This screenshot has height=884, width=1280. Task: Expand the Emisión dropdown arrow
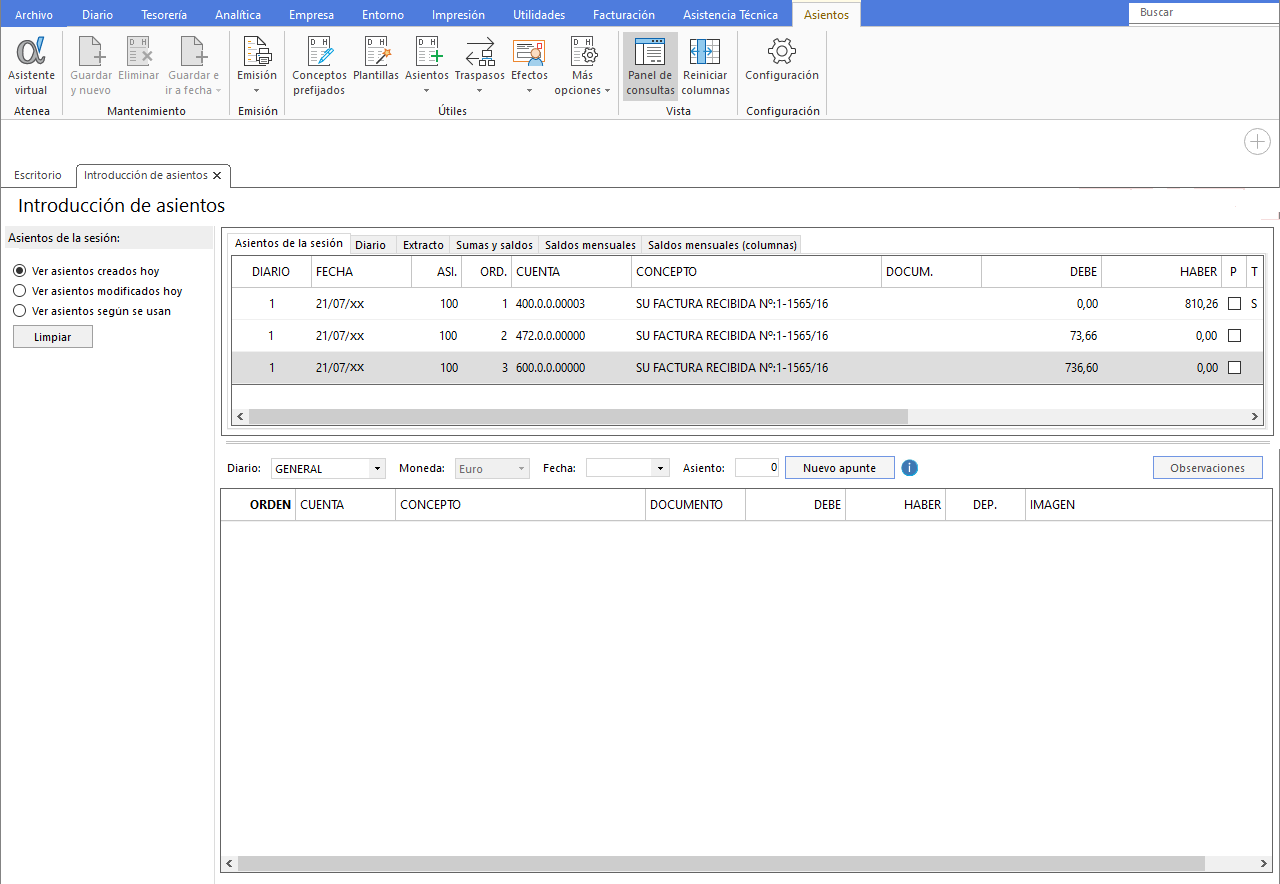(x=257, y=91)
